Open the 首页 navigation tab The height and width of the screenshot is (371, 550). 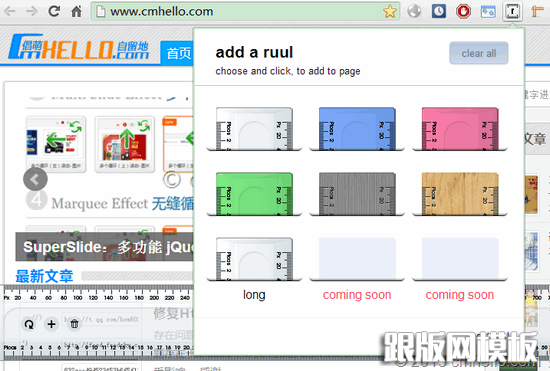tap(177, 53)
